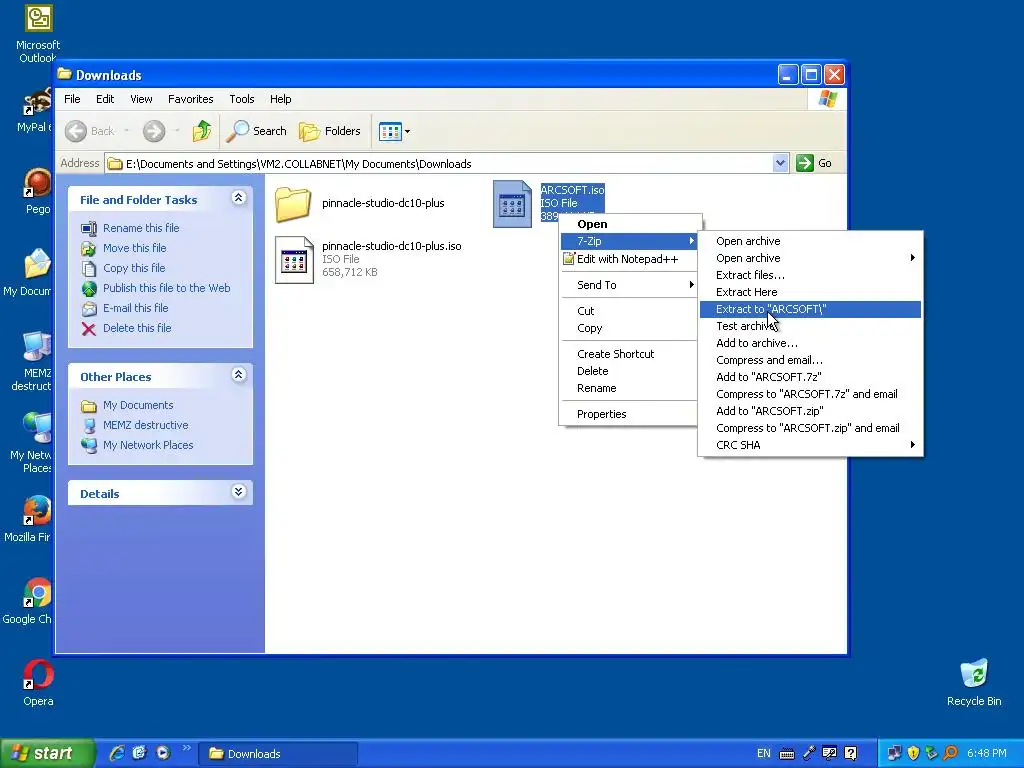Viewport: 1024px width, 768px height.
Task: Select Add to "ARCSOFT.zip"
Action: 810,411
